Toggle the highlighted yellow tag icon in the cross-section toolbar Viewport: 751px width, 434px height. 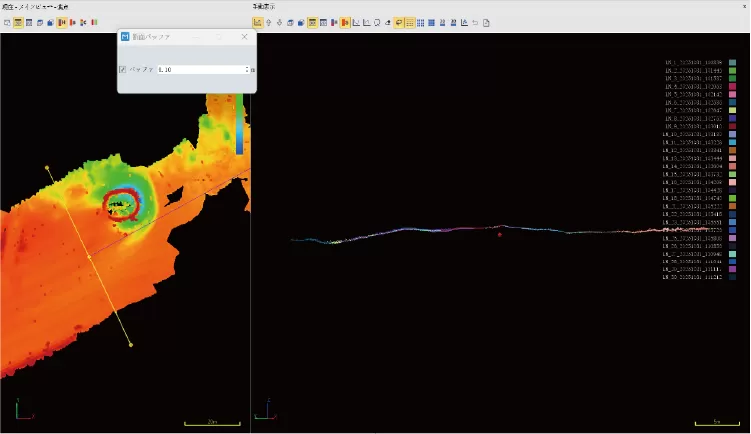pyautogui.click(x=399, y=21)
